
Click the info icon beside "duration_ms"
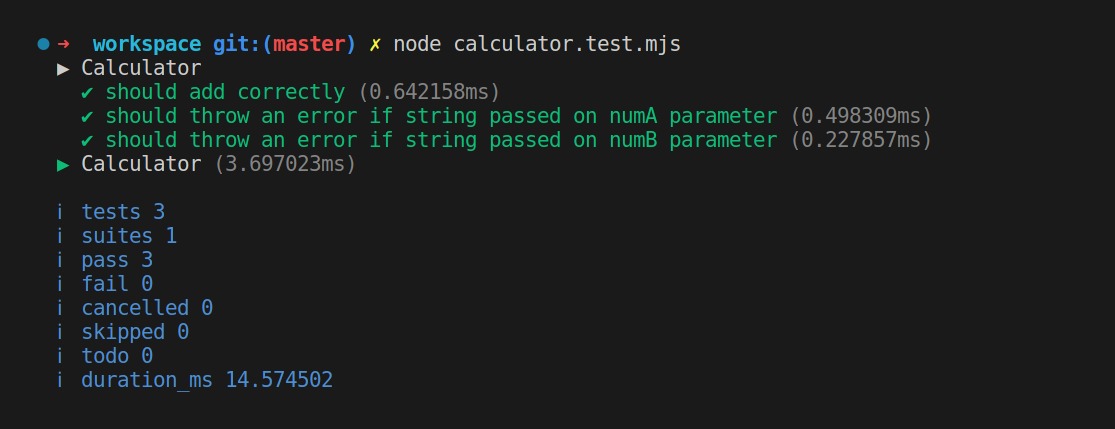click(62, 380)
